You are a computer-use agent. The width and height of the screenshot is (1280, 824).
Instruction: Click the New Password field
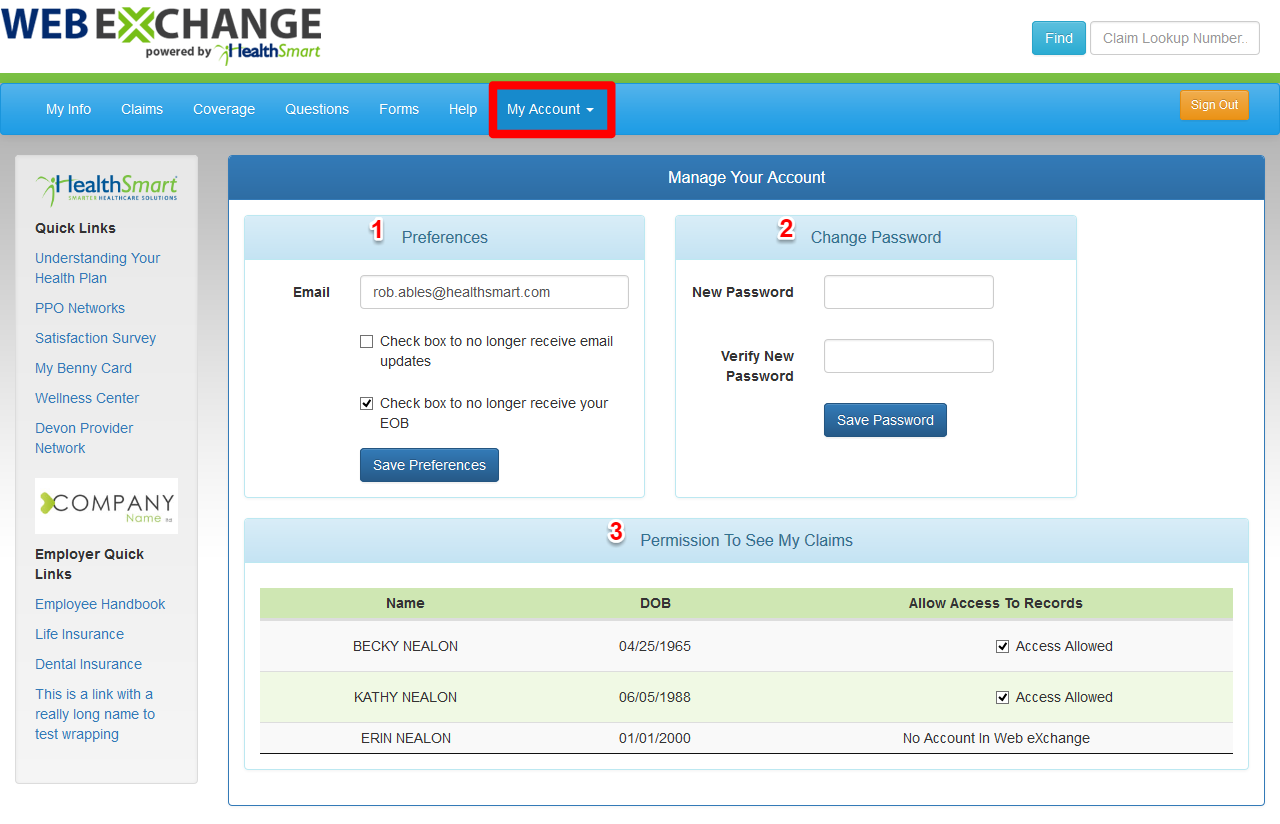(909, 292)
